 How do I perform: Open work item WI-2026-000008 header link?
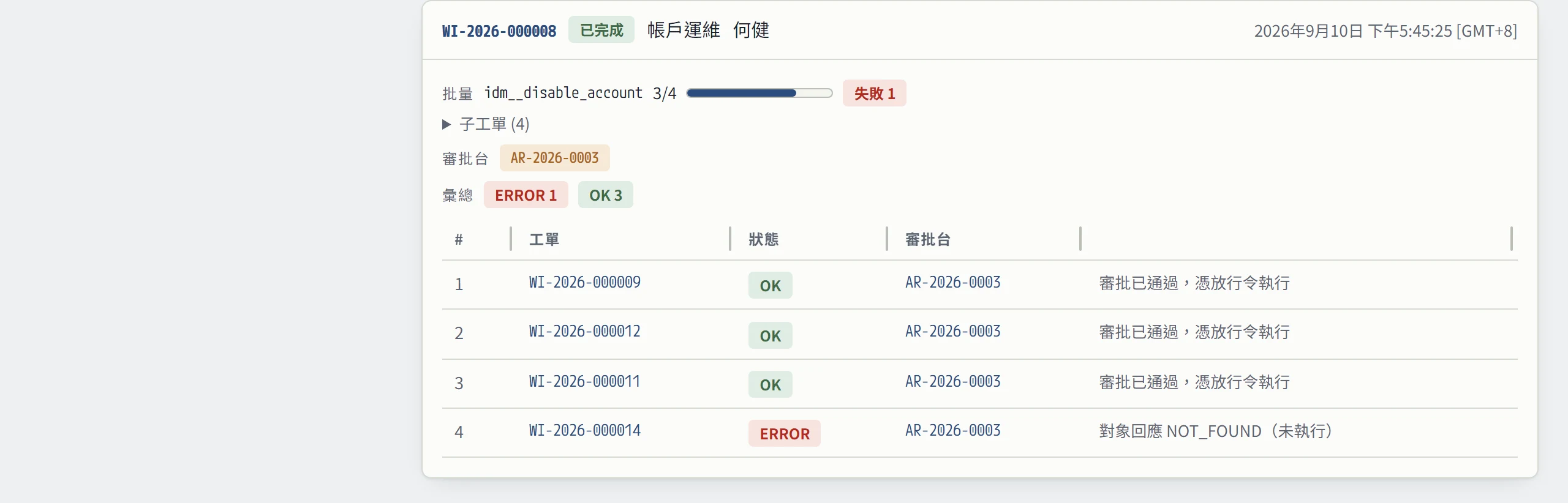pos(499,31)
